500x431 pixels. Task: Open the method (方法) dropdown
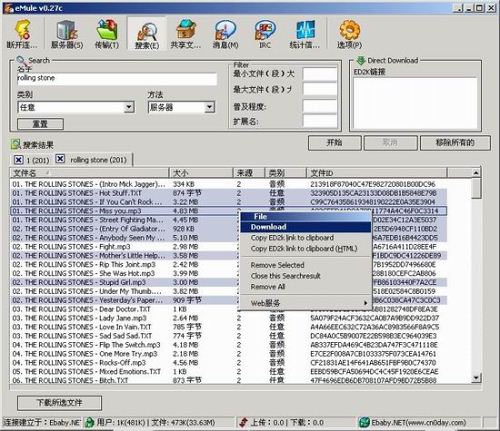click(x=209, y=107)
